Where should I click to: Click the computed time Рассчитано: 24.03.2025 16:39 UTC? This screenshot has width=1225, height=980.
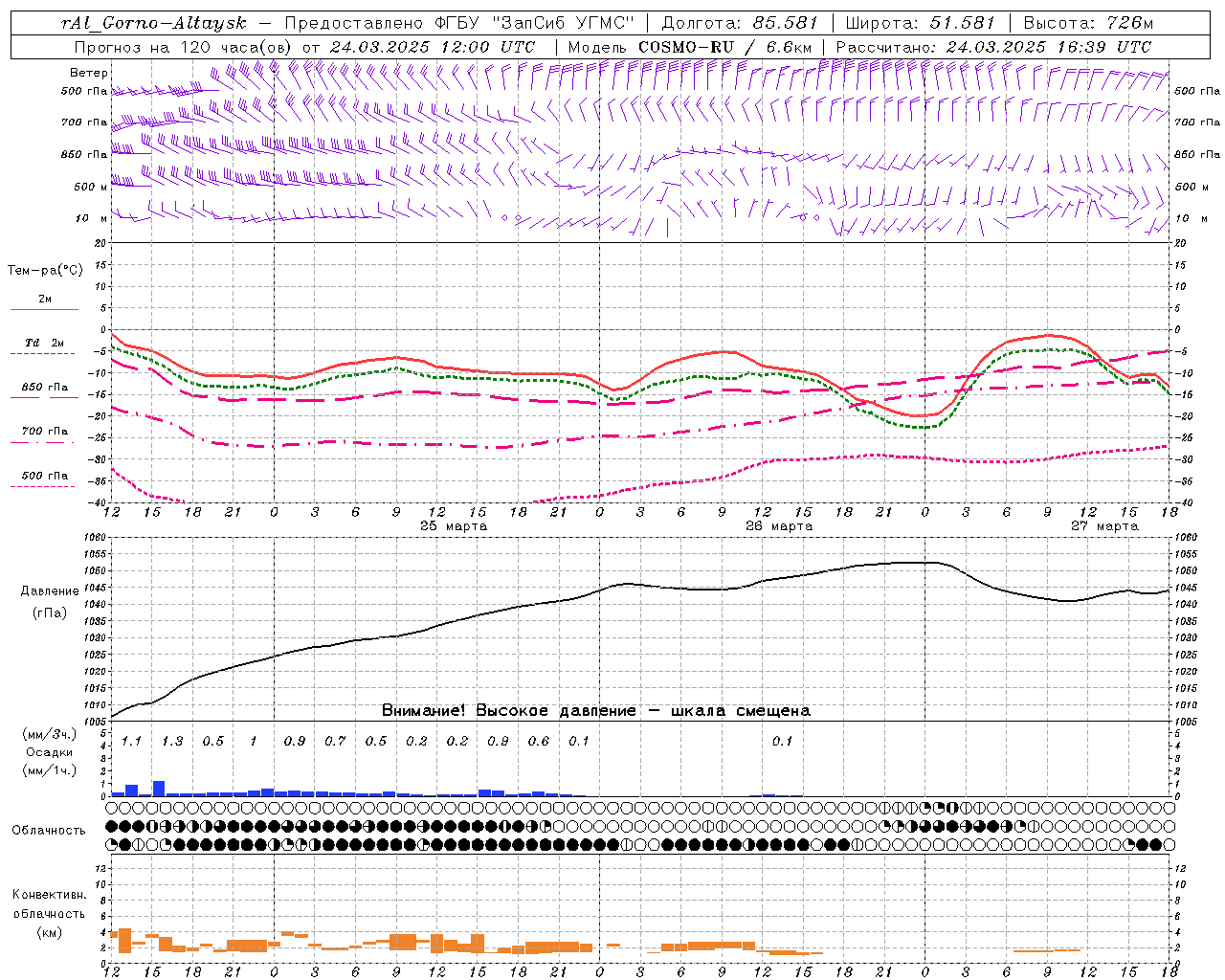tap(993, 47)
